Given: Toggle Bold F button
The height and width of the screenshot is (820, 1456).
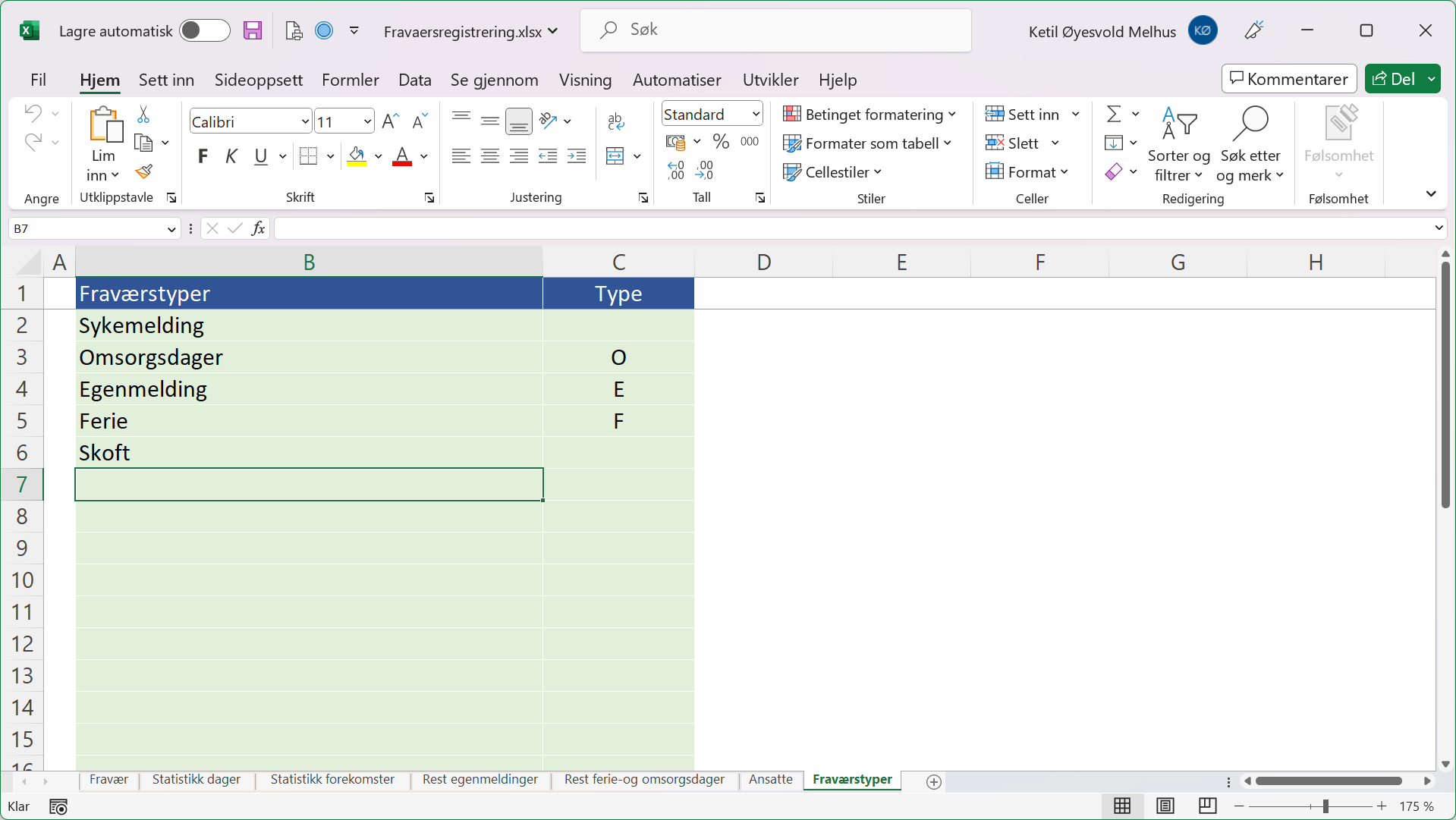Looking at the screenshot, I should click(203, 156).
